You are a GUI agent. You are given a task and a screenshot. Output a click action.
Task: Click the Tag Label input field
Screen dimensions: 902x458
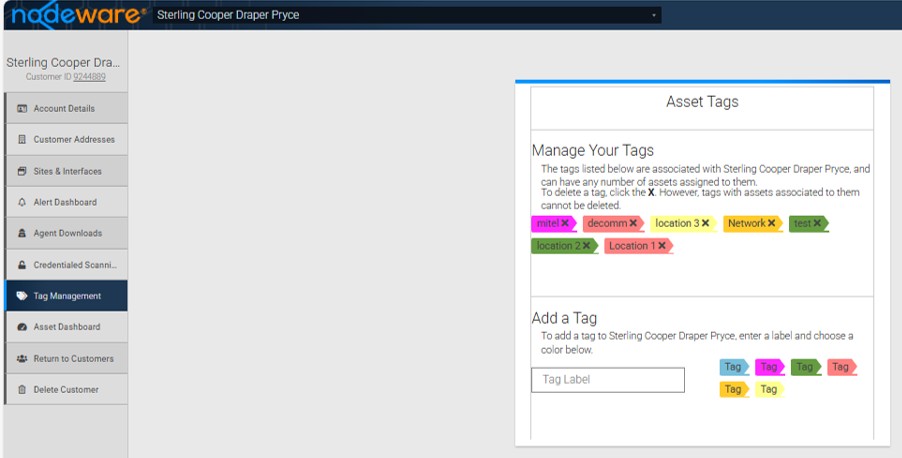click(608, 380)
